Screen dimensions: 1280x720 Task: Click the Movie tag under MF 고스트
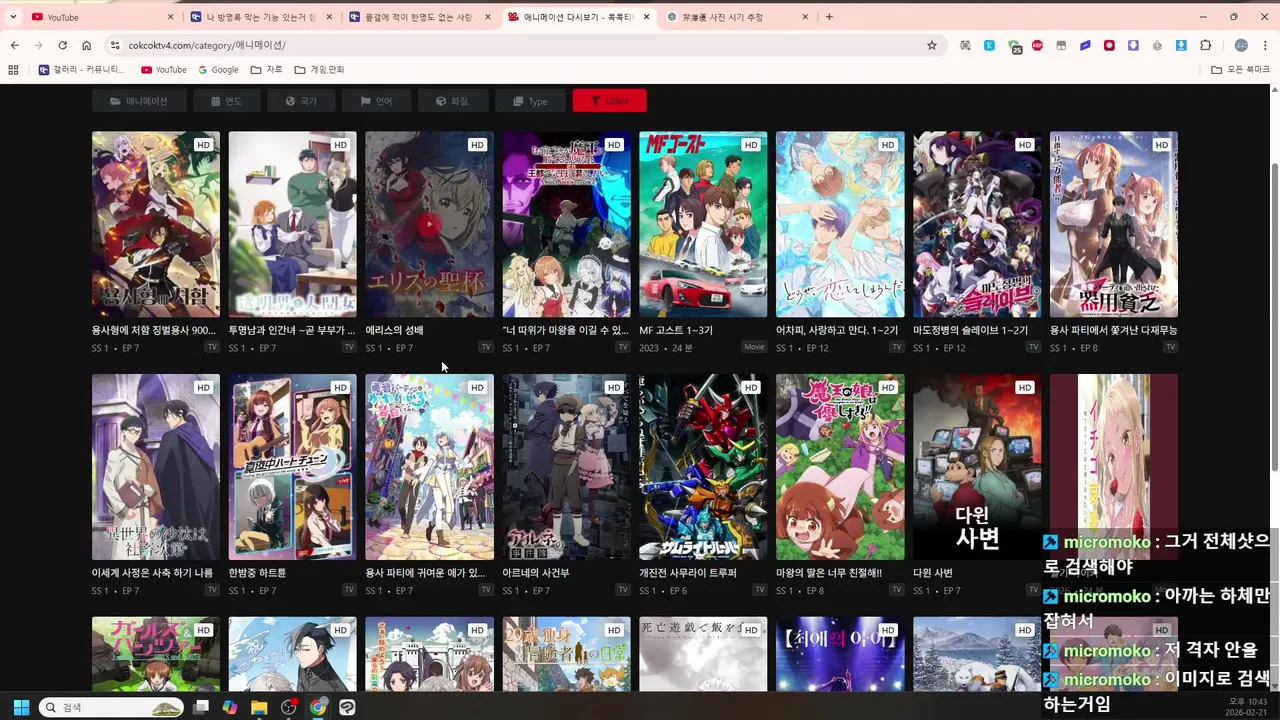[x=754, y=347]
